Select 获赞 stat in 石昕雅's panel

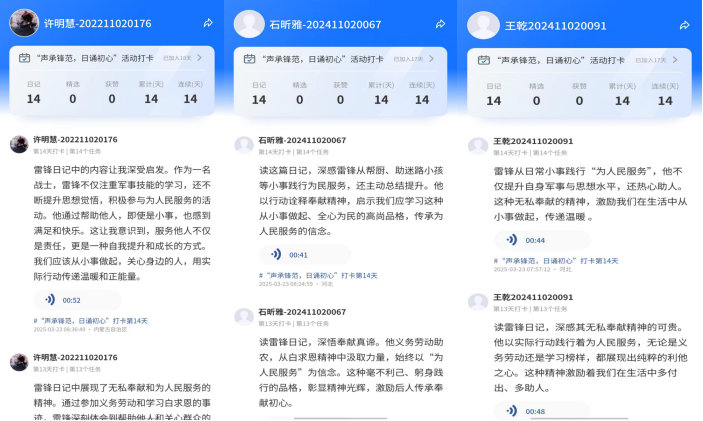(x=340, y=94)
